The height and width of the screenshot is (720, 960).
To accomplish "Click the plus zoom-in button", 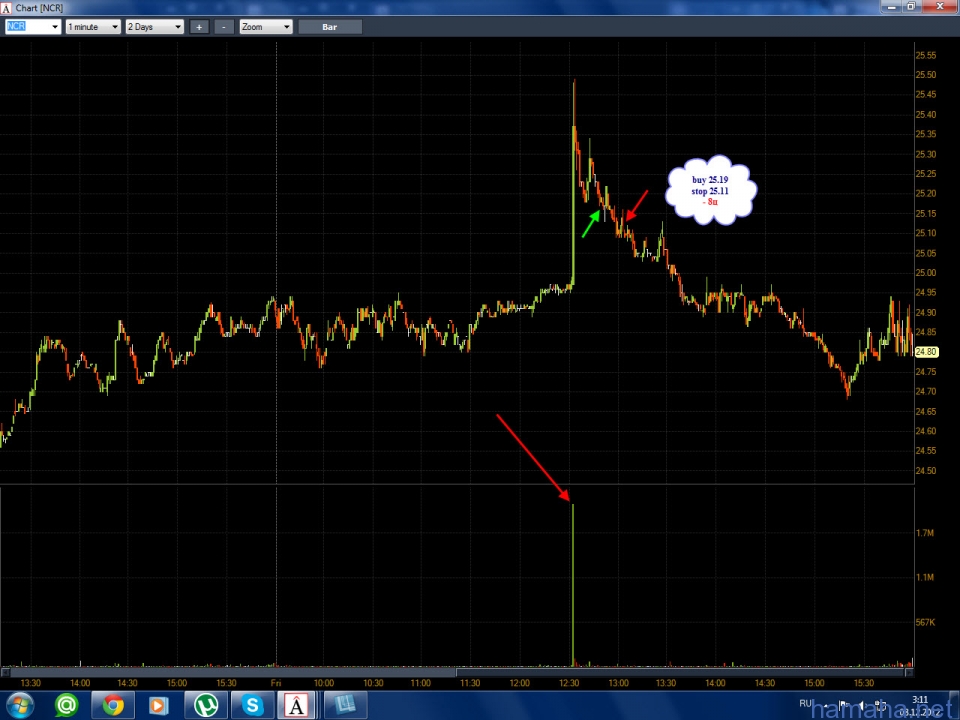I will point(199,27).
